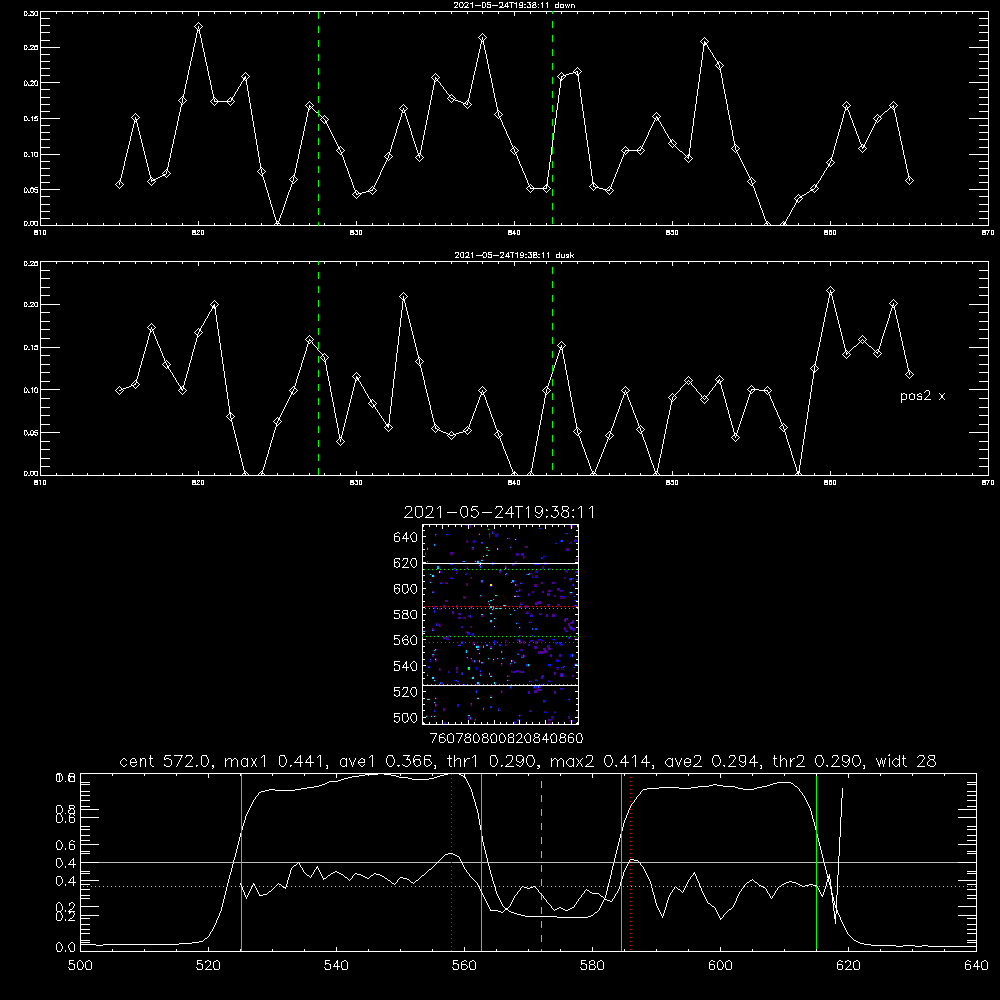Screen dimensions: 1000x1000
Task: Click the dusk plot peak marker at 860
Action: [x=830, y=291]
